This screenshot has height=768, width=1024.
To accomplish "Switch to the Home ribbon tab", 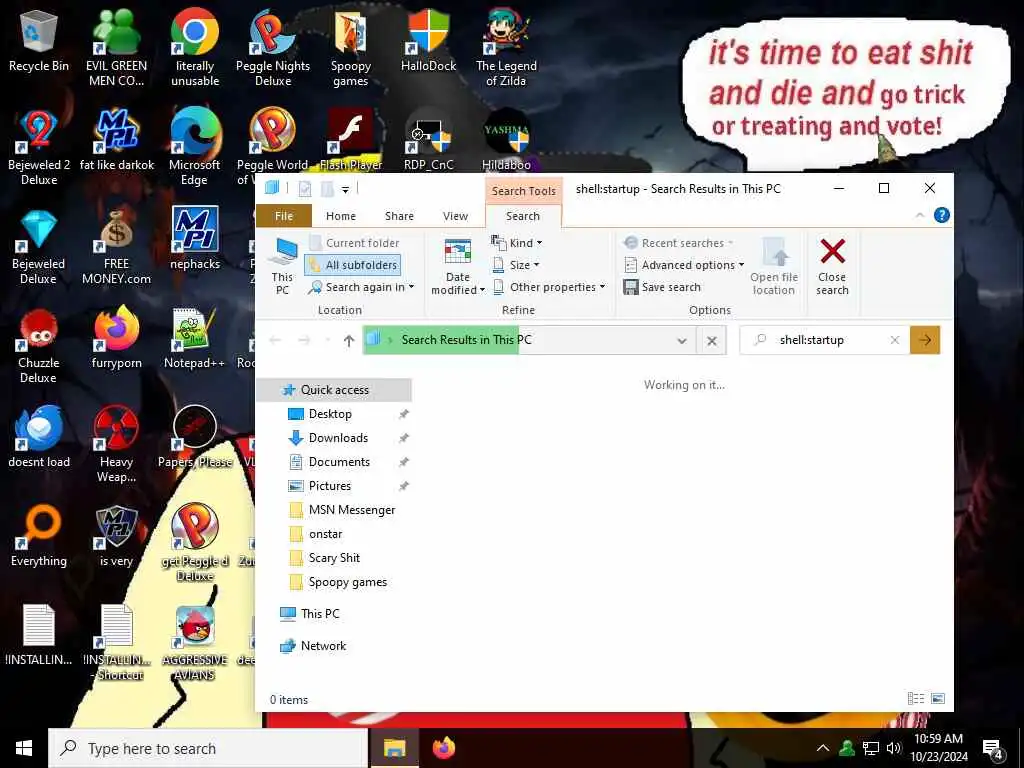I will click(341, 216).
